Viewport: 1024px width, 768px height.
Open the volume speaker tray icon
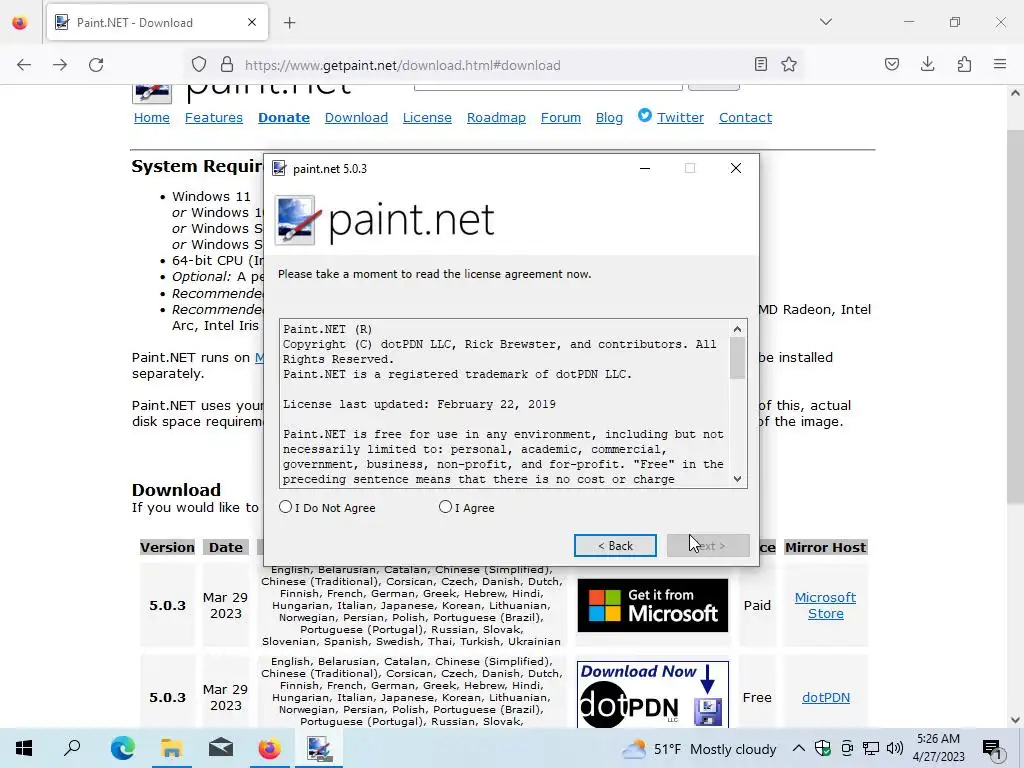click(895, 748)
